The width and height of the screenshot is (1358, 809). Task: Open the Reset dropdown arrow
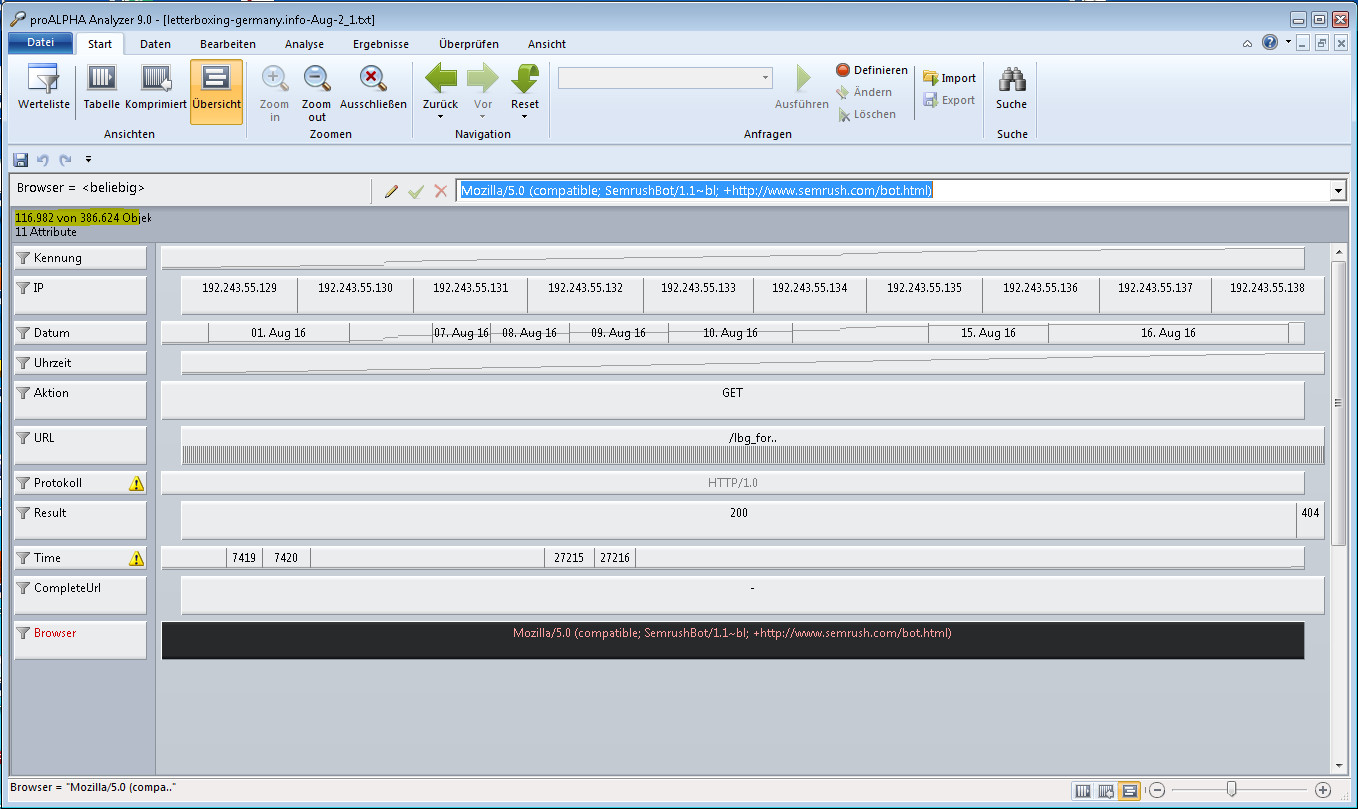point(524,117)
